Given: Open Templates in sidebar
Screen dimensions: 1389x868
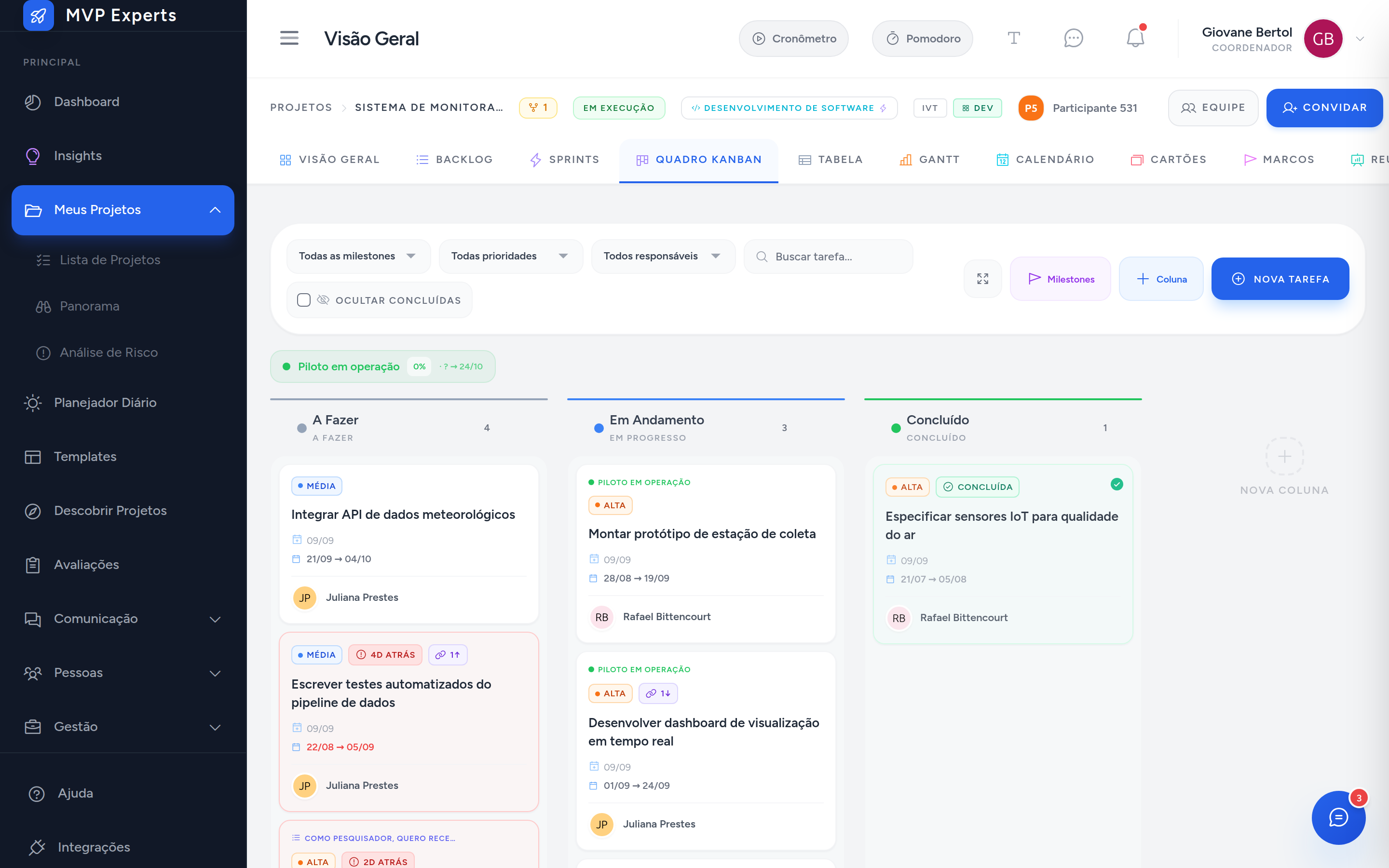Looking at the screenshot, I should pos(123,456).
